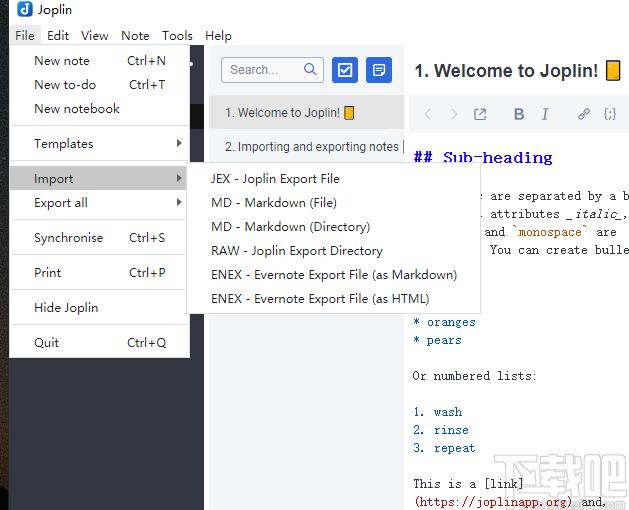This screenshot has height=510, width=629.
Task: Choose New to-do from File menu
Action: click(x=99, y=85)
